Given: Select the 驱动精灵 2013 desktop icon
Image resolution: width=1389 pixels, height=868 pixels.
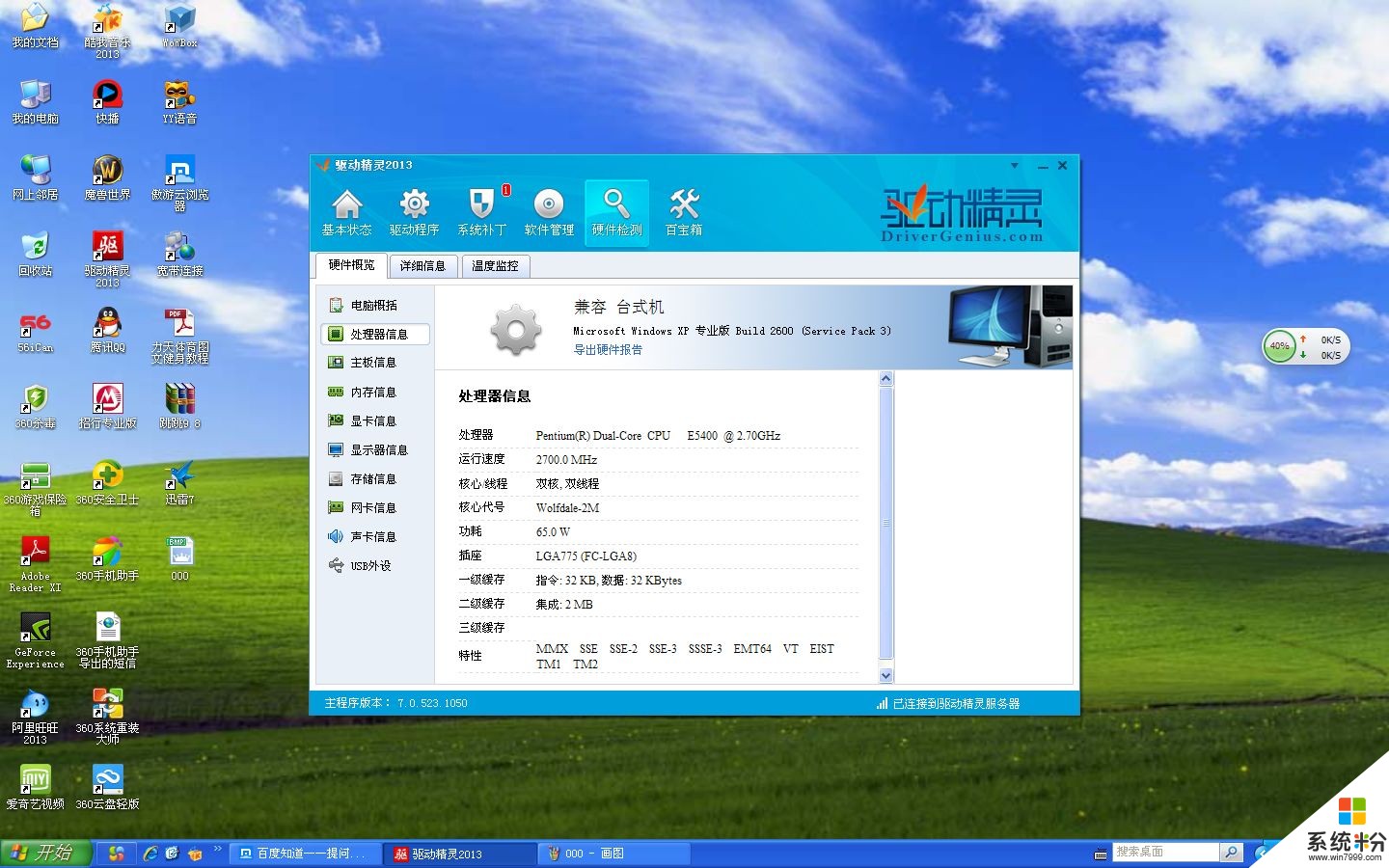Looking at the screenshot, I should coord(107,259).
